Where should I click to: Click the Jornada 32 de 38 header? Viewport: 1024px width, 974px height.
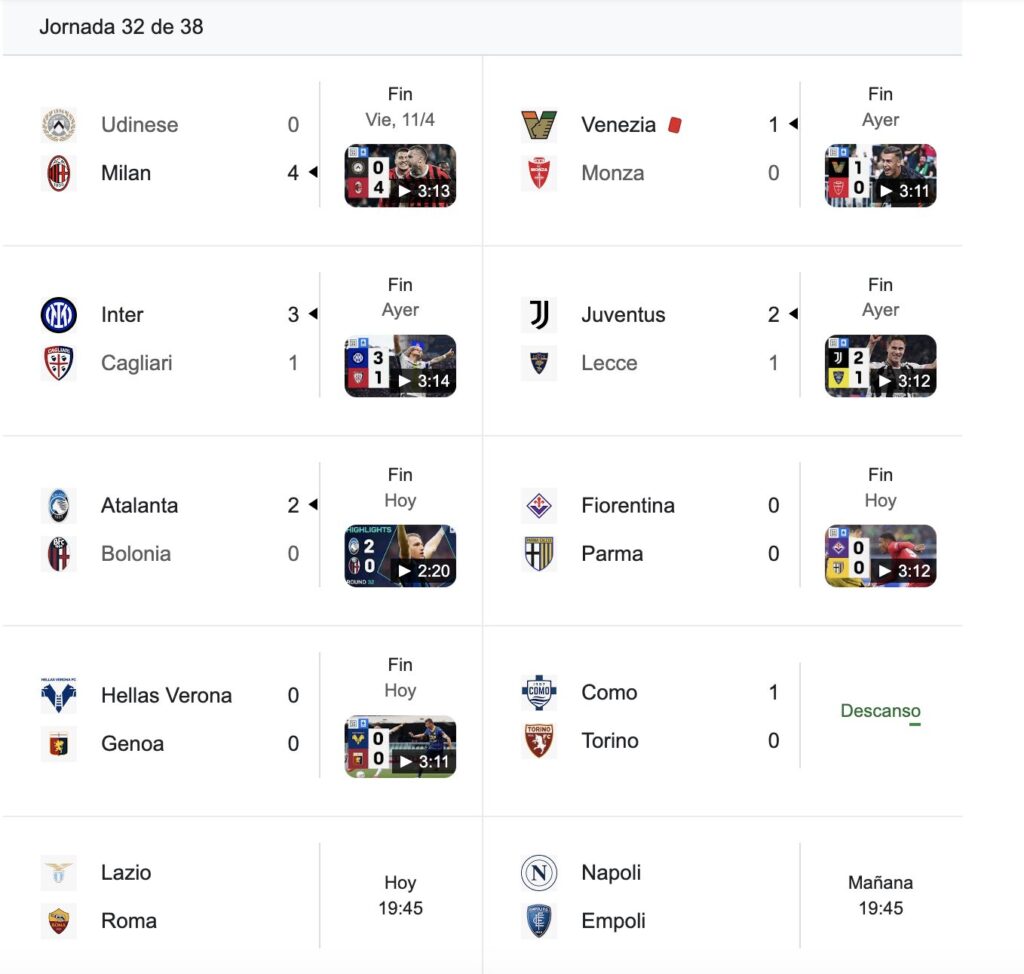[x=121, y=27]
